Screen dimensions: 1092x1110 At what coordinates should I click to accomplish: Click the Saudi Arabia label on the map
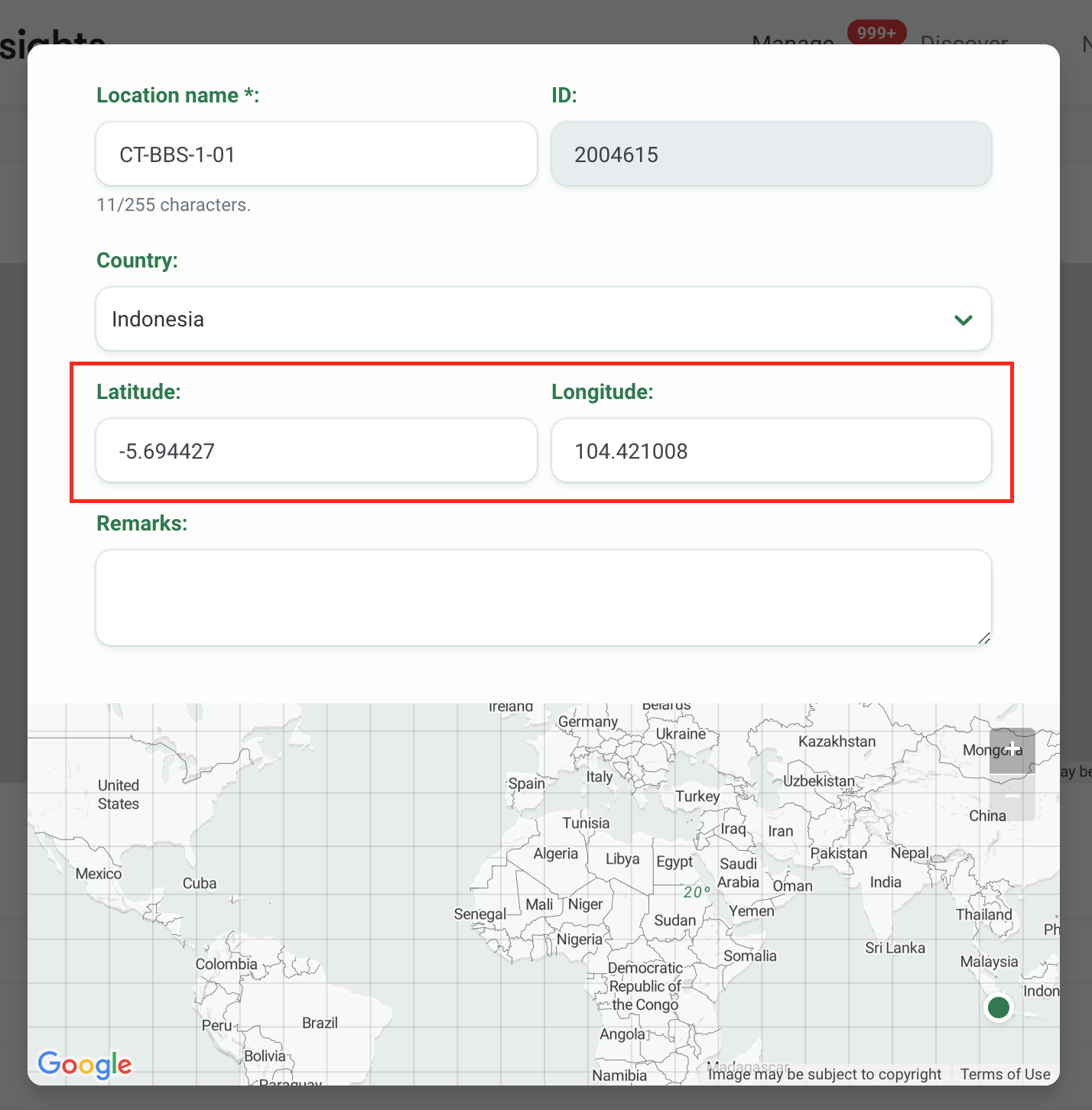click(739, 873)
